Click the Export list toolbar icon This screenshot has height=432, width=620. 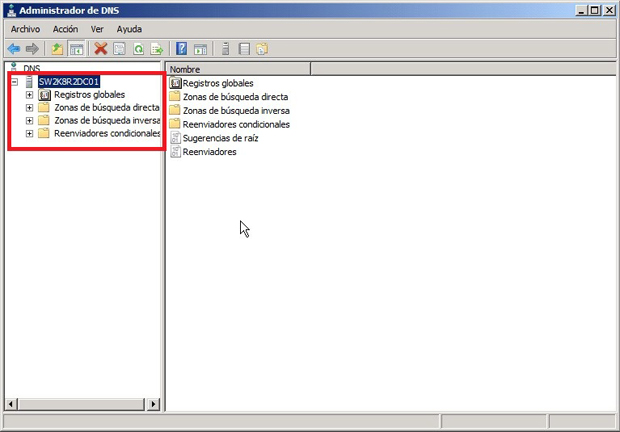pos(157,49)
